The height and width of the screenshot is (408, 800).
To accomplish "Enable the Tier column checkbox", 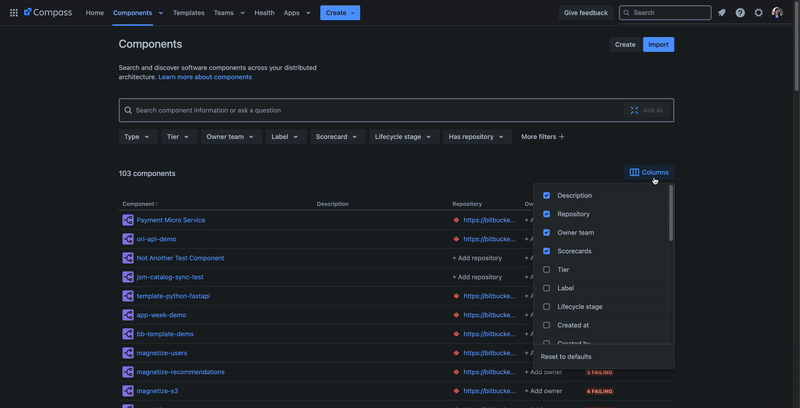I will pos(546,269).
